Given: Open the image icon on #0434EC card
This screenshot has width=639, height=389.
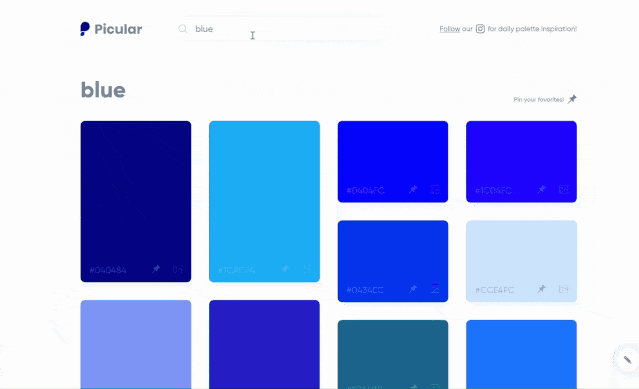Looking at the screenshot, I should click(x=435, y=289).
